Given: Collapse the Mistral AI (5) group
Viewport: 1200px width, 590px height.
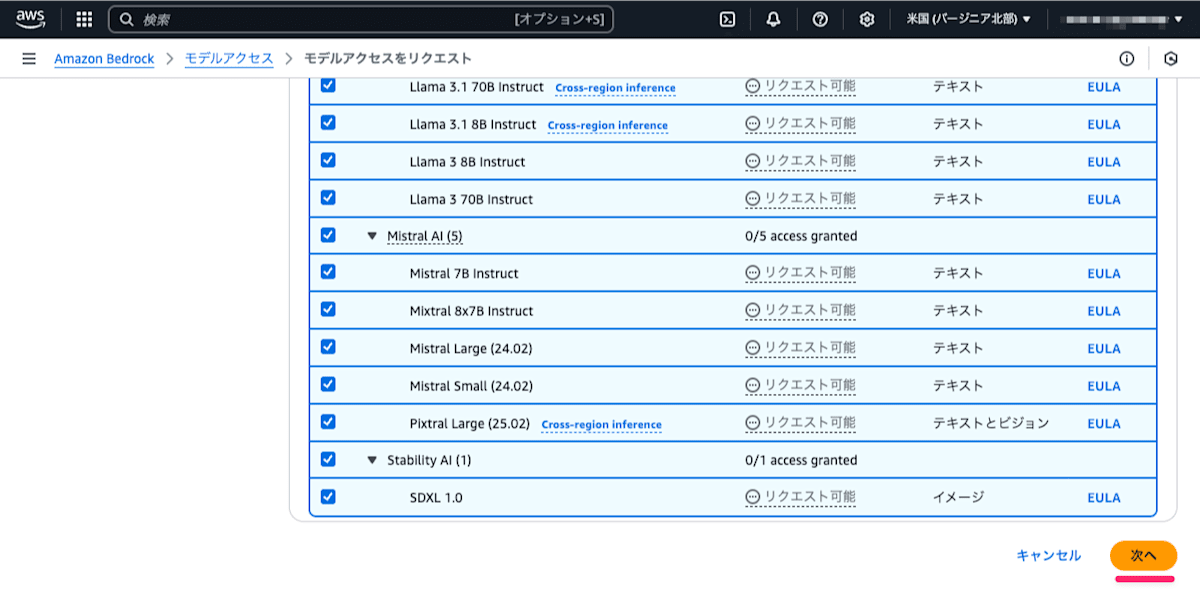Looking at the screenshot, I should point(372,237).
